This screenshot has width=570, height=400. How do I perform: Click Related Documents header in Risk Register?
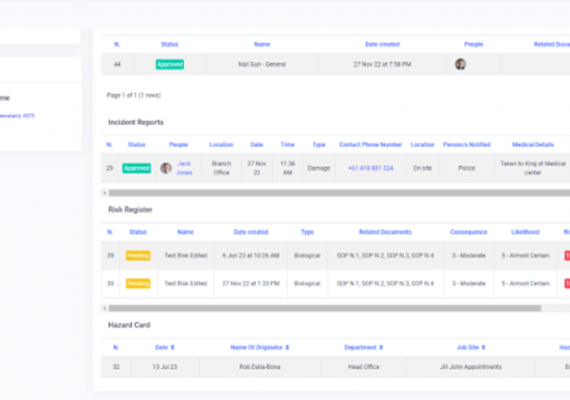point(385,232)
